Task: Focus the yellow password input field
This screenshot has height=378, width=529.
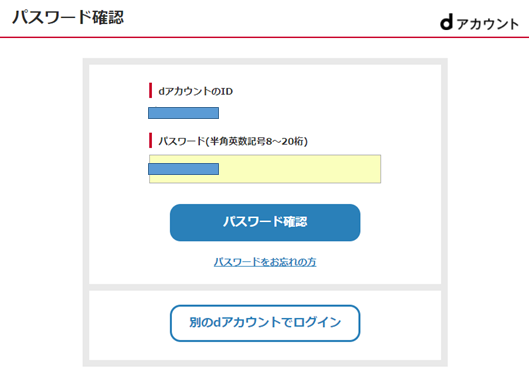Action: pyautogui.click(x=265, y=169)
